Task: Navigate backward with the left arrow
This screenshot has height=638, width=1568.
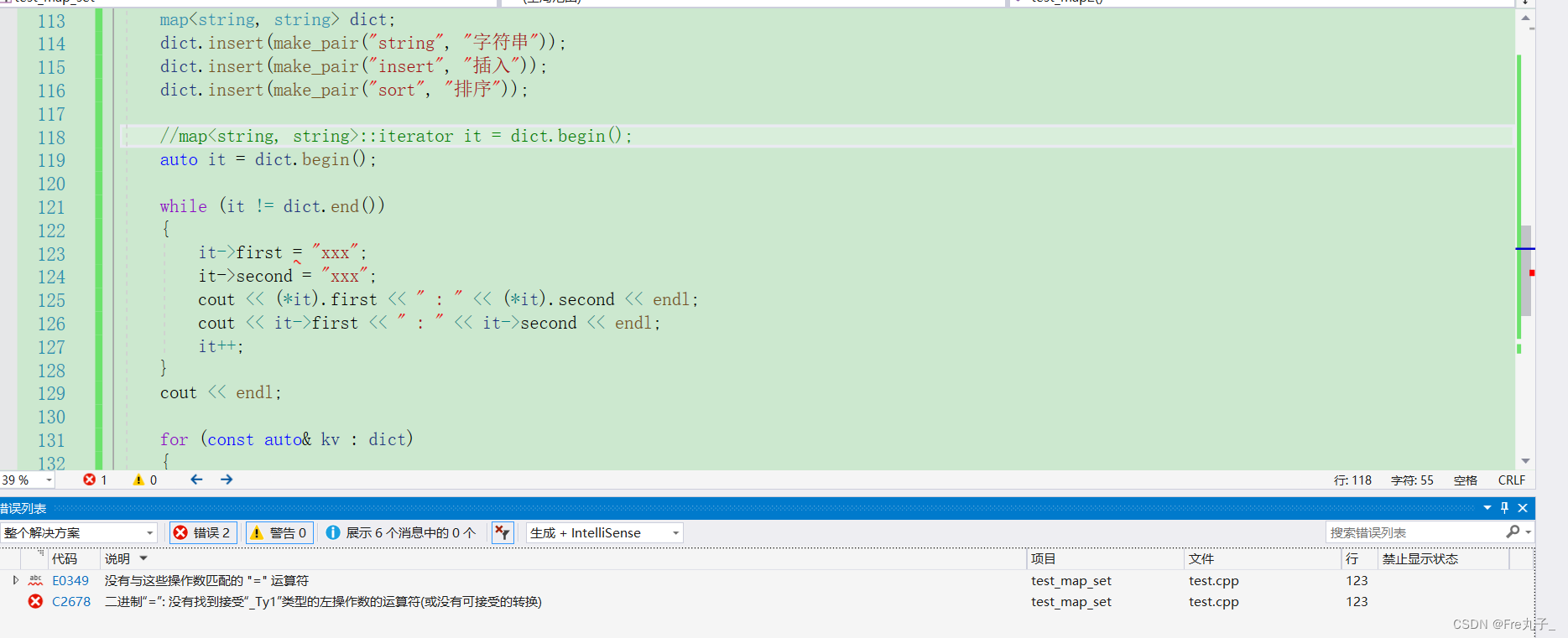Action: point(196,480)
